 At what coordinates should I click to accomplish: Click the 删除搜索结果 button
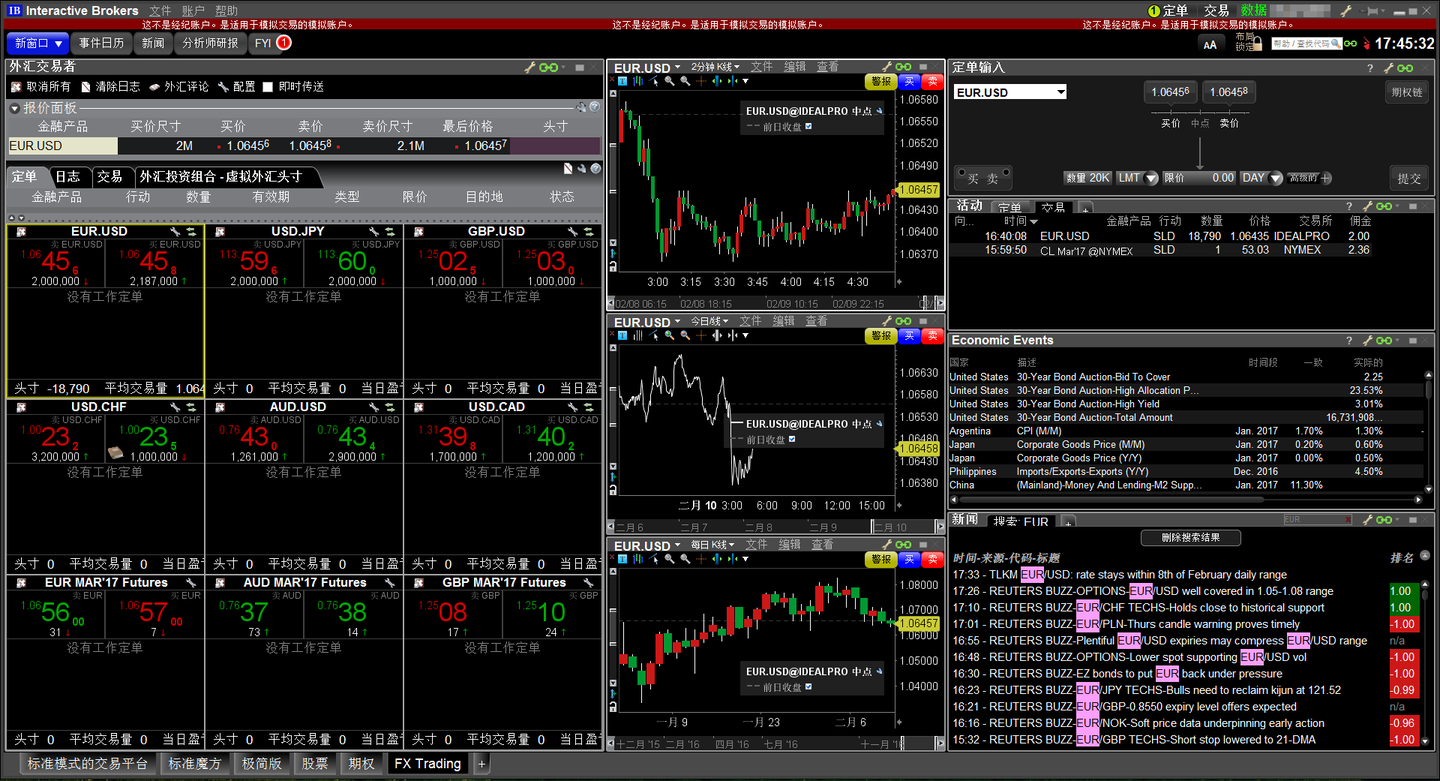(1190, 538)
